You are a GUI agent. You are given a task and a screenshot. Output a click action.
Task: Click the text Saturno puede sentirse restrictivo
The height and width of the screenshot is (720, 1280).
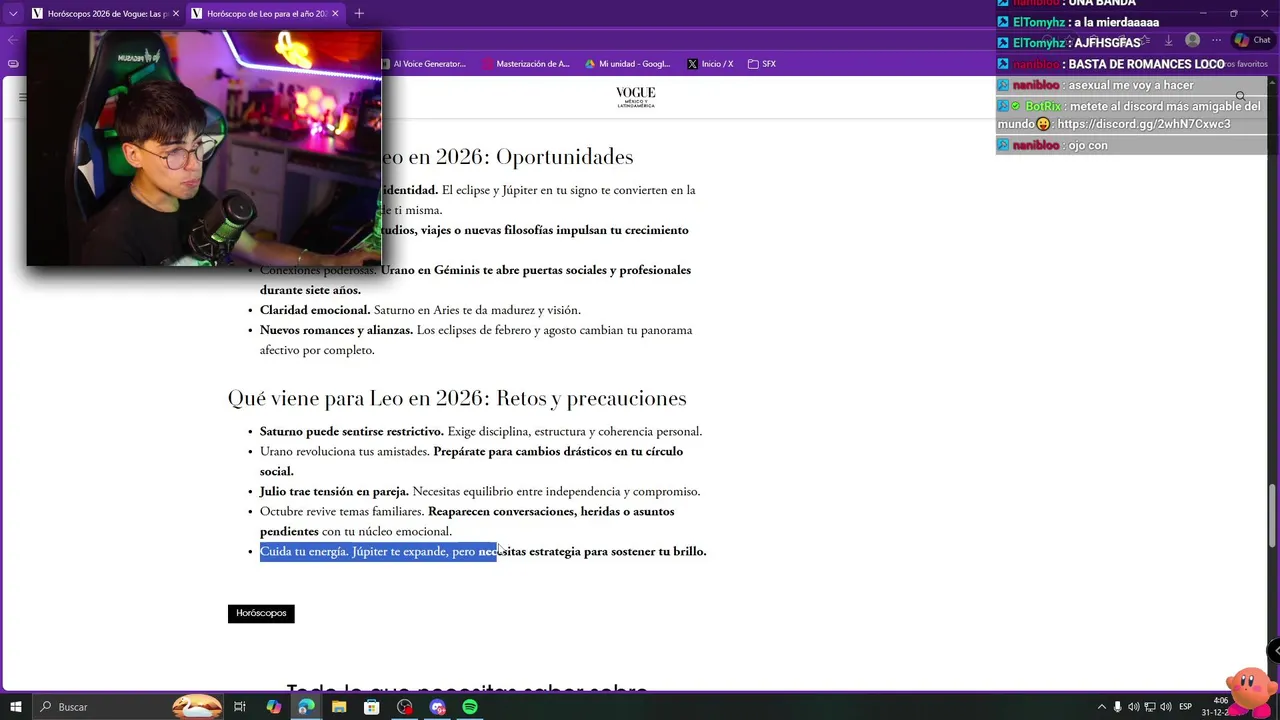352,431
